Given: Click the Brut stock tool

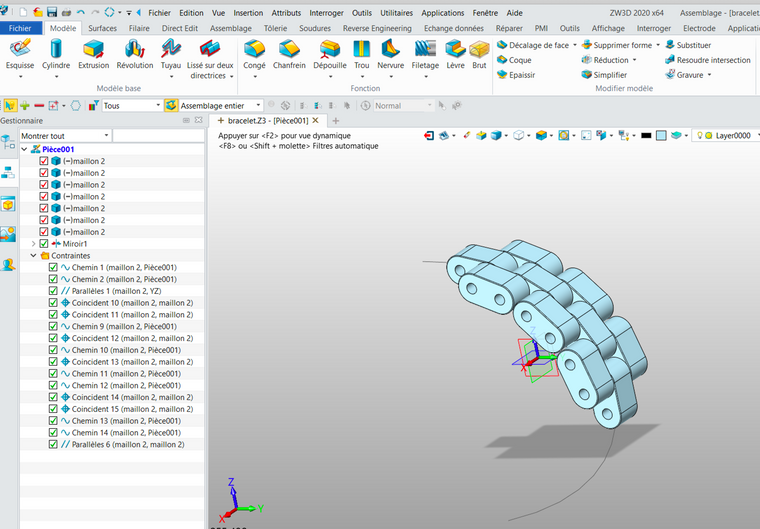Looking at the screenshot, I should (x=479, y=53).
